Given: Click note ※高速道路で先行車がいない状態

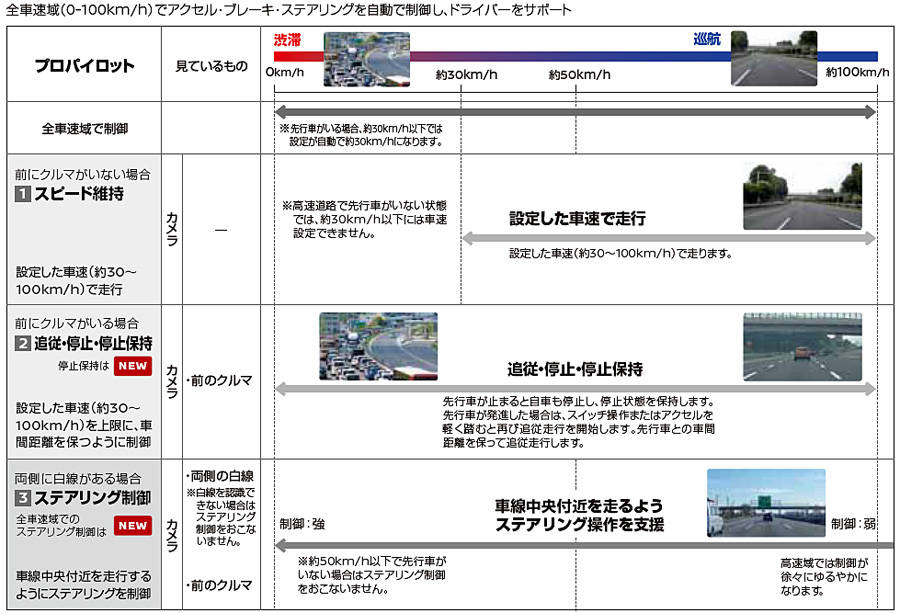Looking at the screenshot, I should [x=364, y=219].
